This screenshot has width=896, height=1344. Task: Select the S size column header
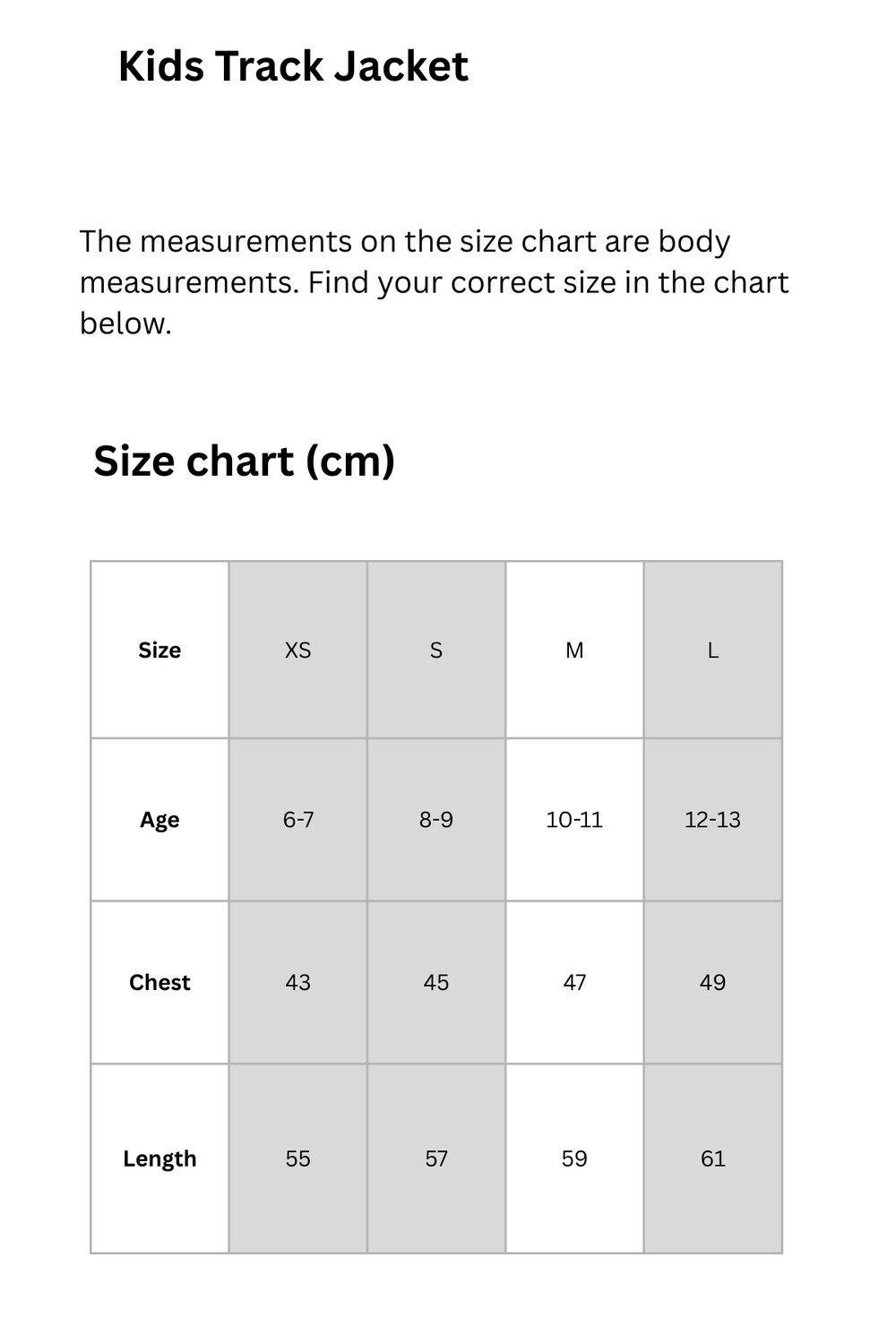coord(436,650)
